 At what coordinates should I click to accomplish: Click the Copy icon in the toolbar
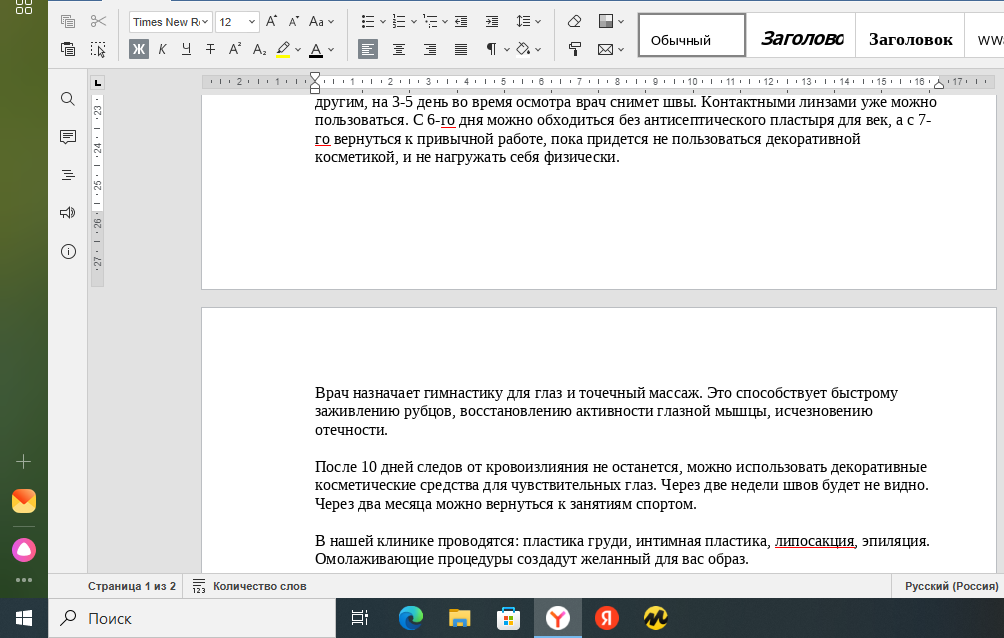pos(67,22)
